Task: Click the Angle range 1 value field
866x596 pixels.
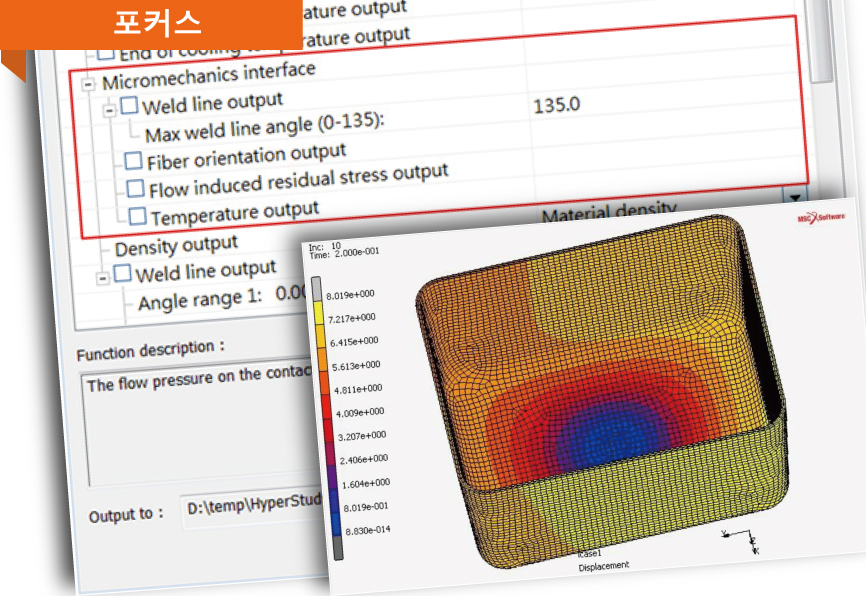Action: point(291,292)
